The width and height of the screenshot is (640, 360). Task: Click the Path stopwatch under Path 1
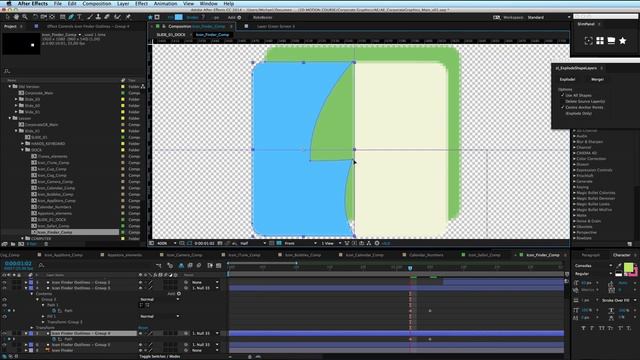point(54,311)
